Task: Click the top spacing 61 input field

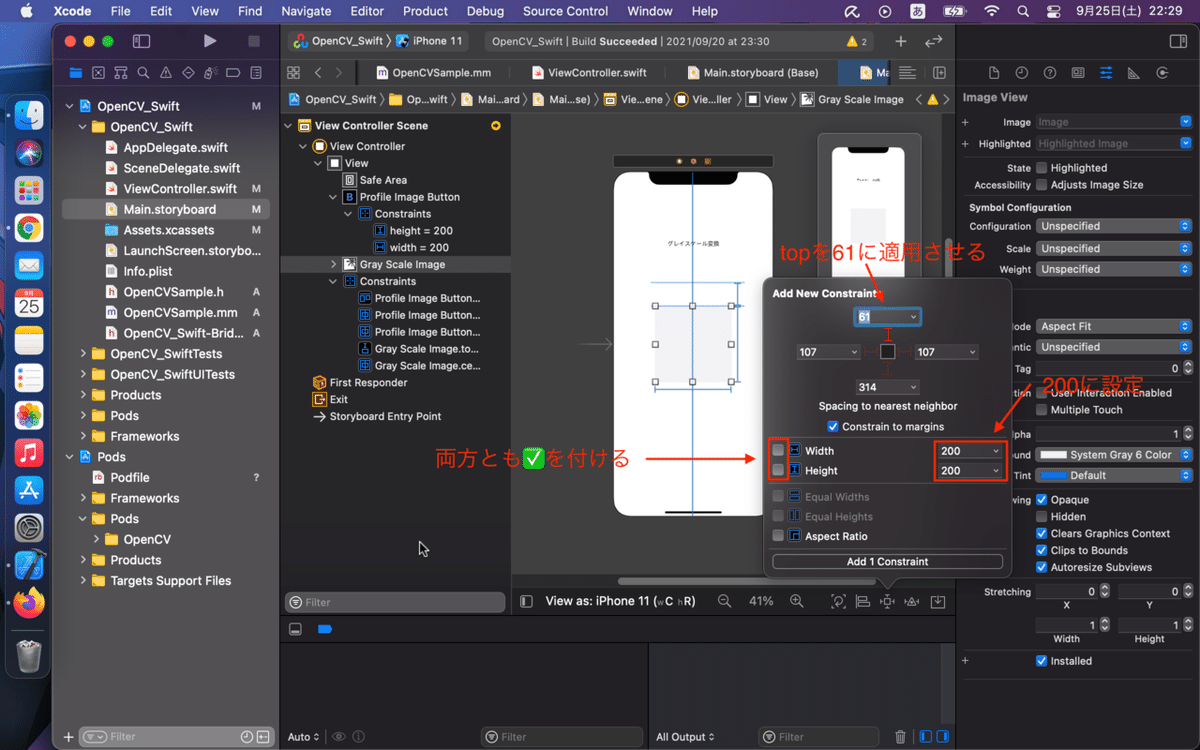Action: coord(887,317)
